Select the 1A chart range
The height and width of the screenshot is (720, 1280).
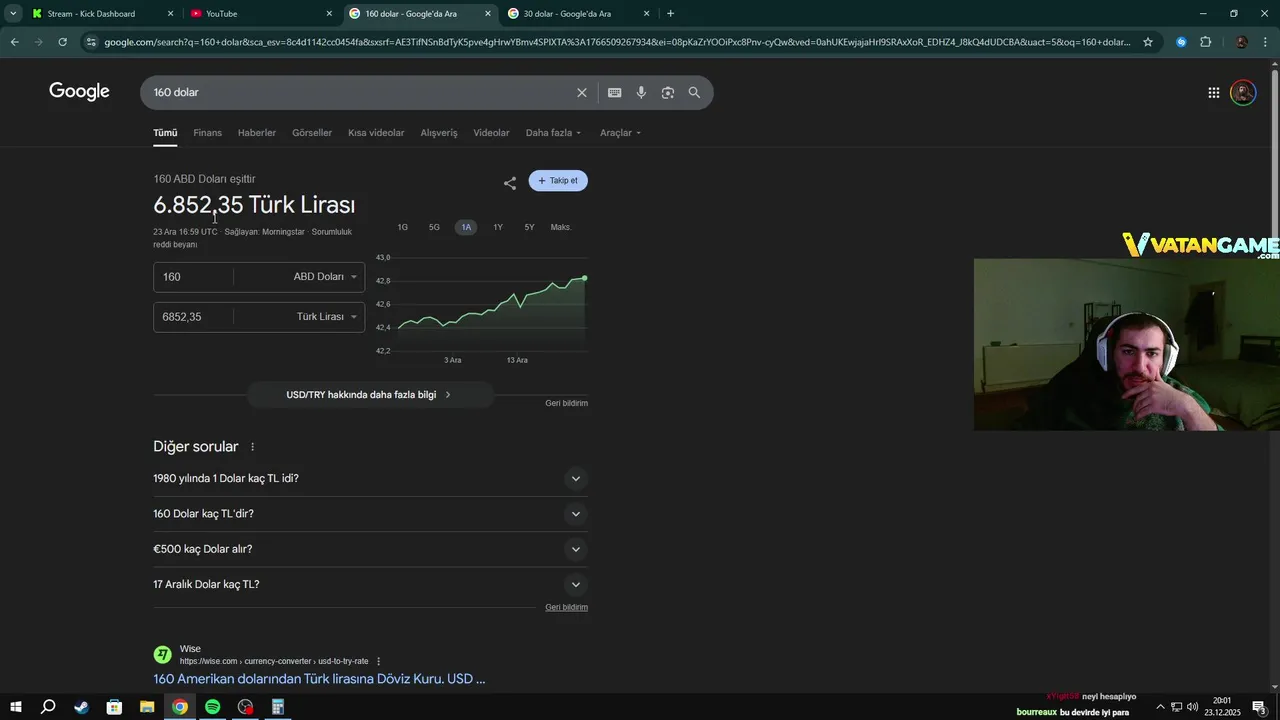coord(466,227)
